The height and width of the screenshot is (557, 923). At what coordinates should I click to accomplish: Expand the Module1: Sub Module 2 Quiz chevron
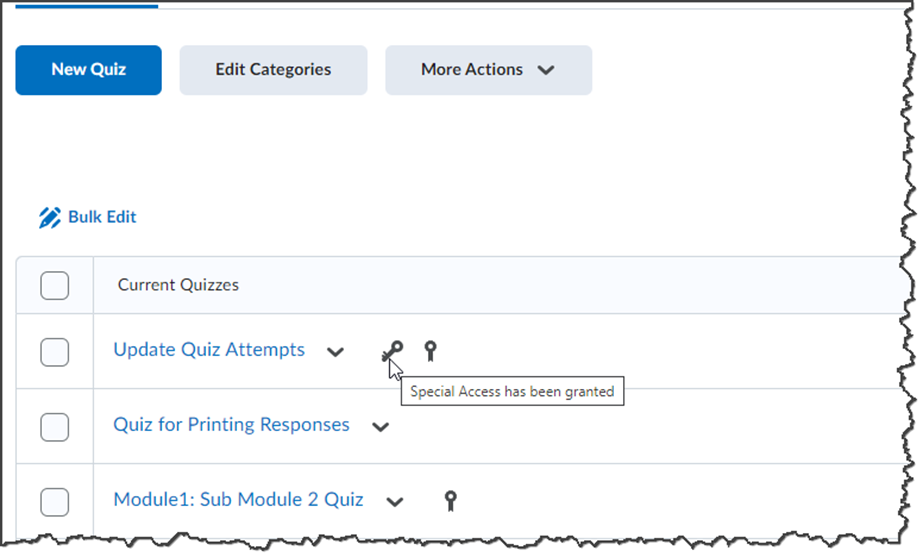click(395, 501)
